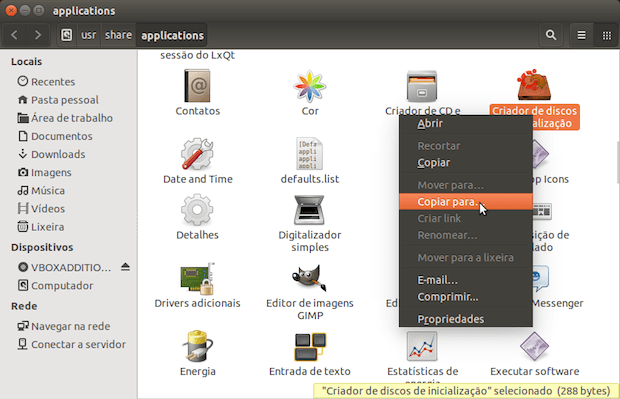Switch to grid view icon
This screenshot has height=399, width=620.
pyautogui.click(x=607, y=35)
